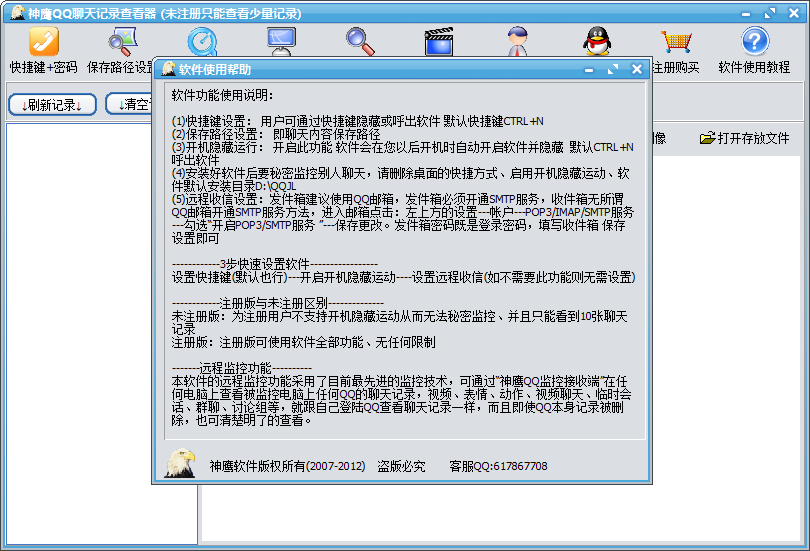Image resolution: width=810 pixels, height=551 pixels.
Task: Open 软件使用教程 question mark icon
Action: pos(755,41)
